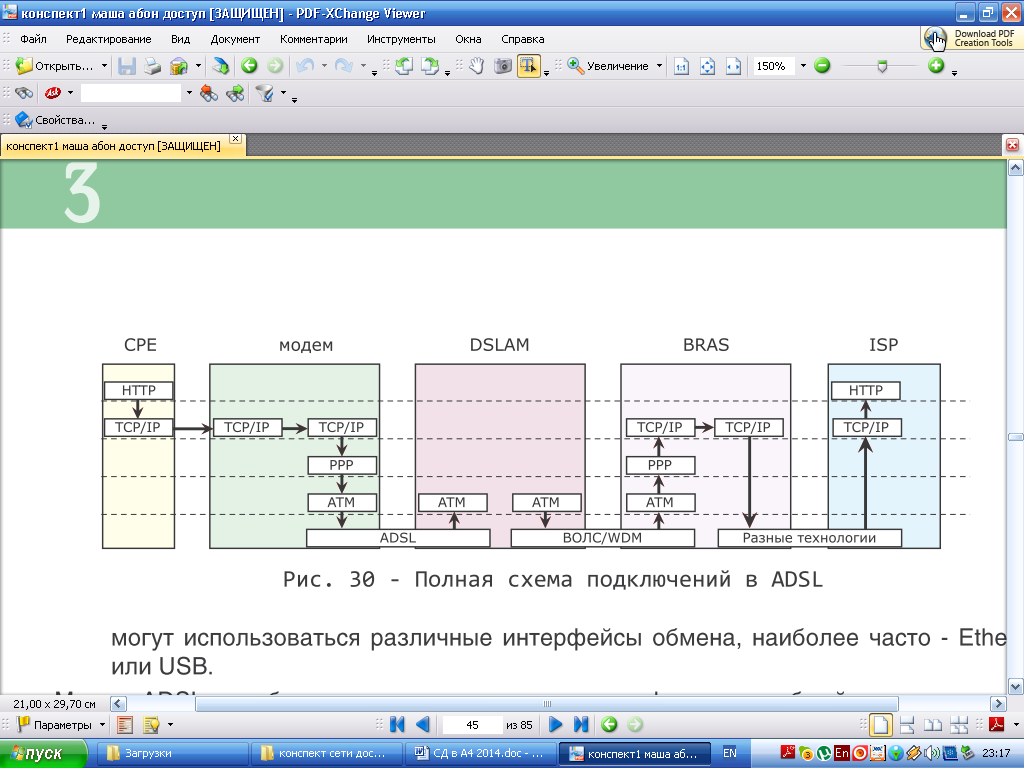Jump to the last page of the document

581,725
